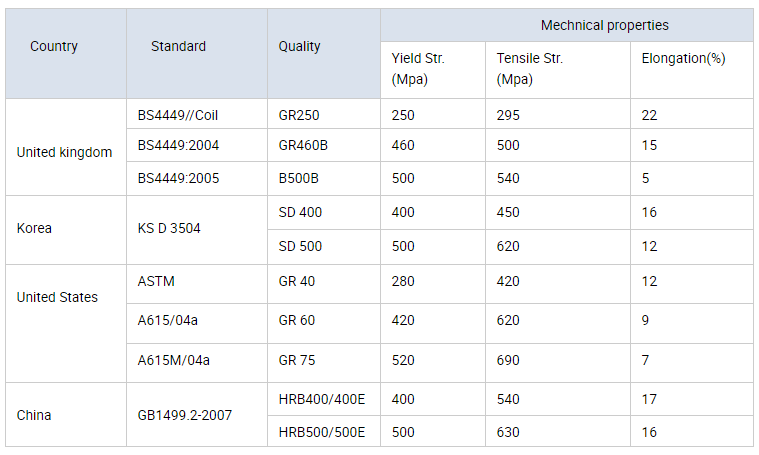Click the SD 500 quality cell
The height and width of the screenshot is (455, 759).
pyautogui.click(x=324, y=247)
